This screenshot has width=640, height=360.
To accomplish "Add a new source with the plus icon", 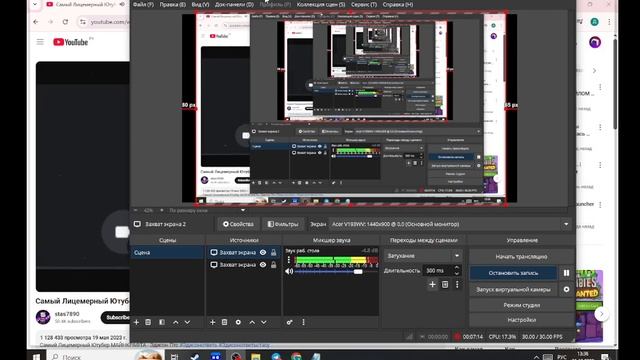I will [212, 322].
